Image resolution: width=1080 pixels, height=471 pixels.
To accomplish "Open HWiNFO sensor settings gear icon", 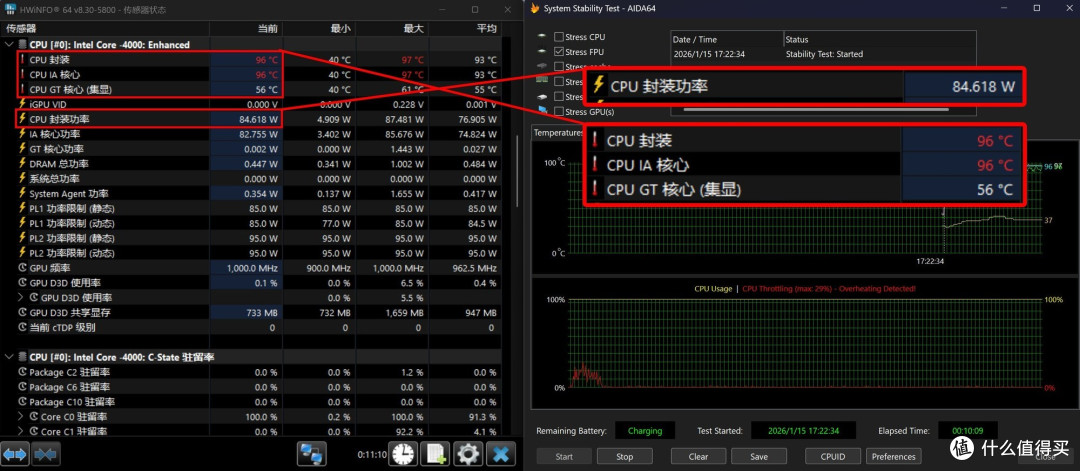I will pyautogui.click(x=468, y=454).
